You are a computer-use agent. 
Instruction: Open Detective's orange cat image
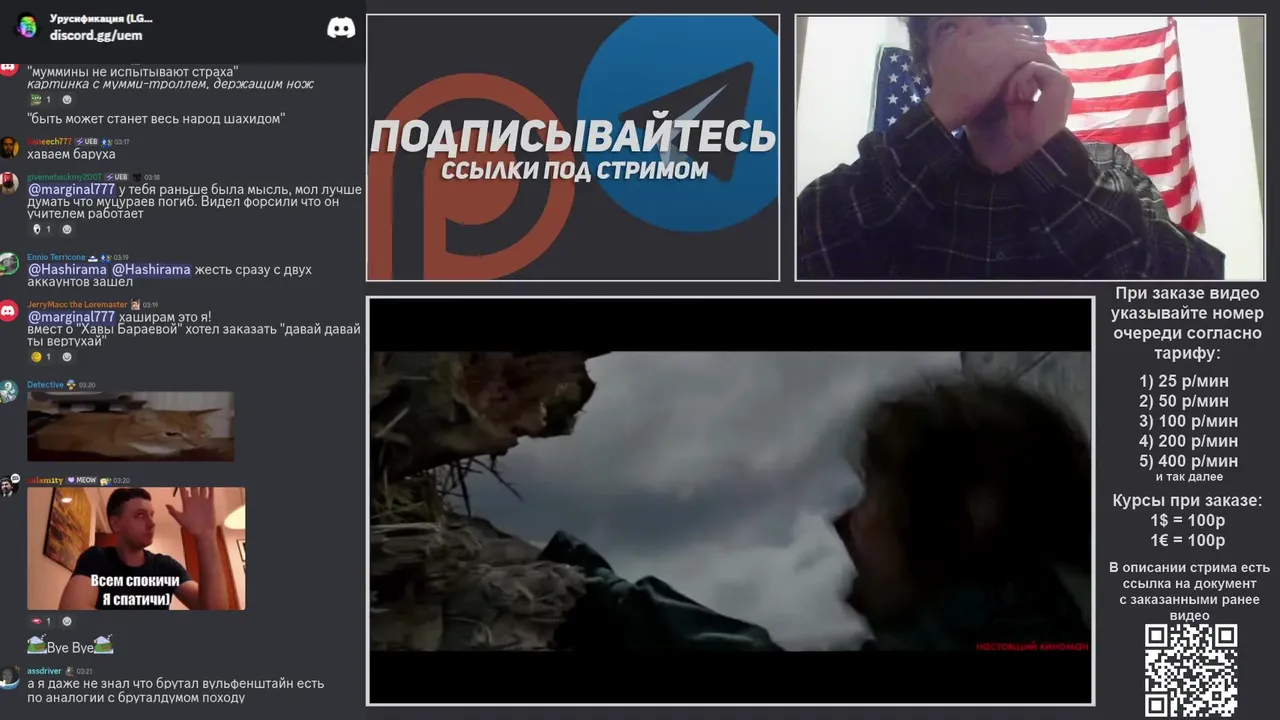pos(130,426)
